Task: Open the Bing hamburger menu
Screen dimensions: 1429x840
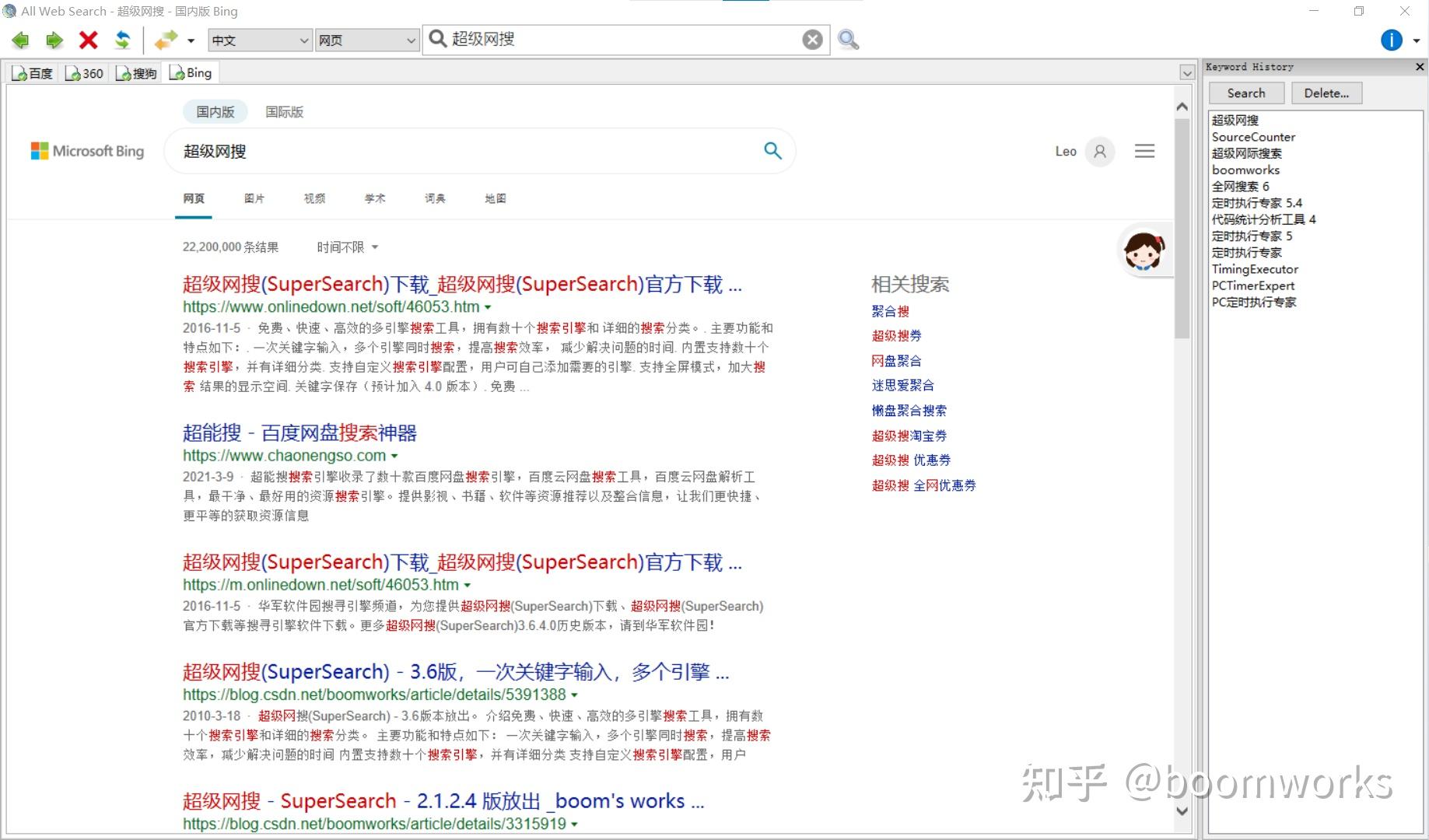Action: tap(1144, 151)
